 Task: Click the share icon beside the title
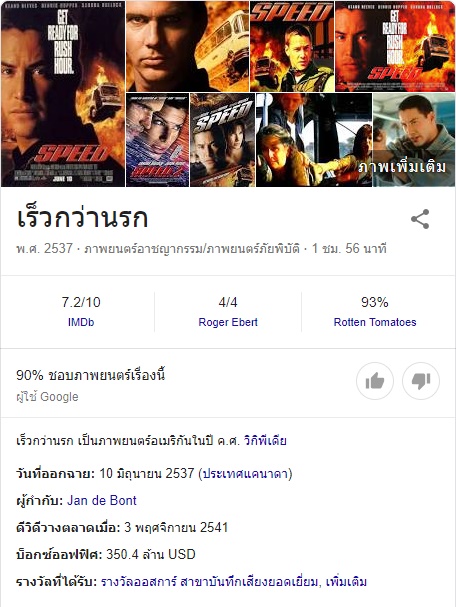[x=420, y=219]
